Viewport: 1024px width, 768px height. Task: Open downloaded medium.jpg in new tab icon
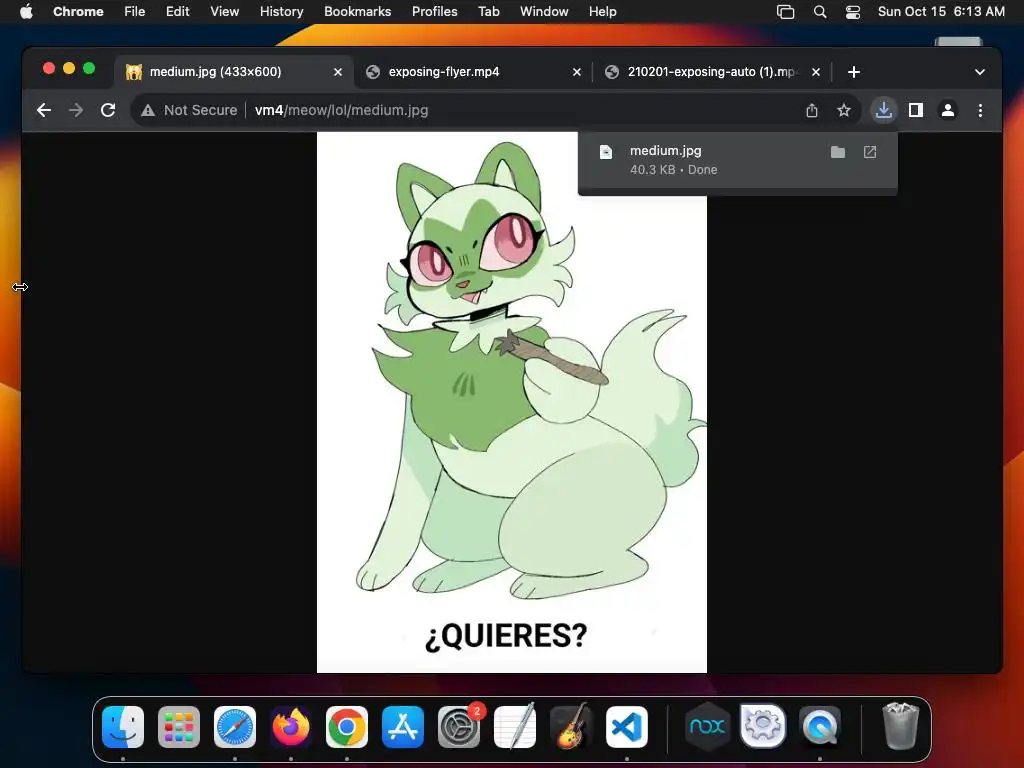870,152
